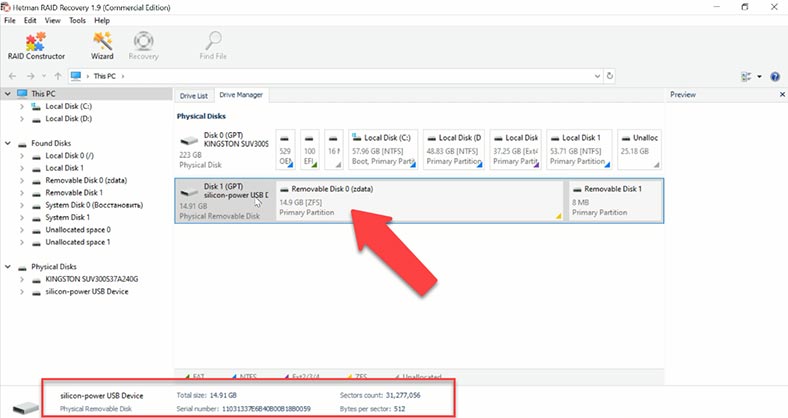
Task: Select Removable Disk 0 (zdata) tree item
Action: click(86, 180)
